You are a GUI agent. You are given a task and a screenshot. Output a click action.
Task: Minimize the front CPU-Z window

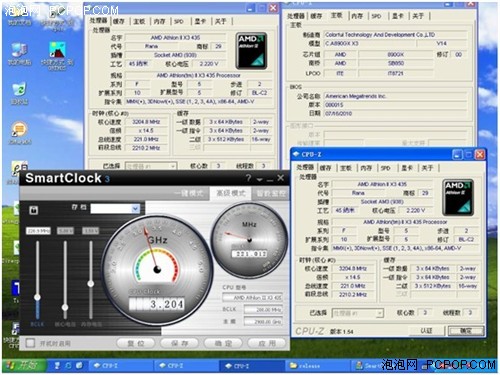tap(457, 154)
